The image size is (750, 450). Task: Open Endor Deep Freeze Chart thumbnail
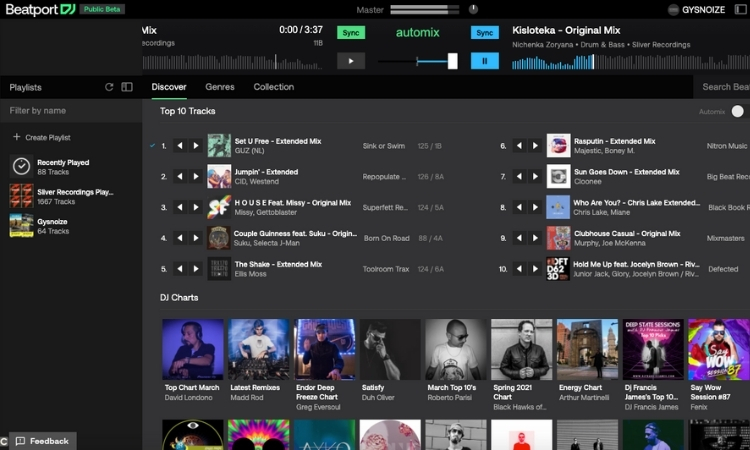click(324, 349)
